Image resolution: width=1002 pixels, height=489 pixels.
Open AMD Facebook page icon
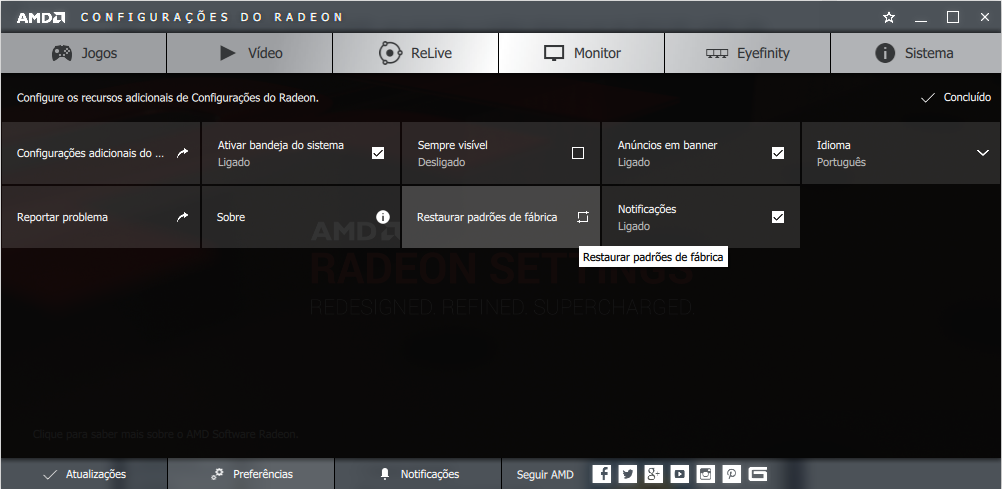[x=601, y=474]
